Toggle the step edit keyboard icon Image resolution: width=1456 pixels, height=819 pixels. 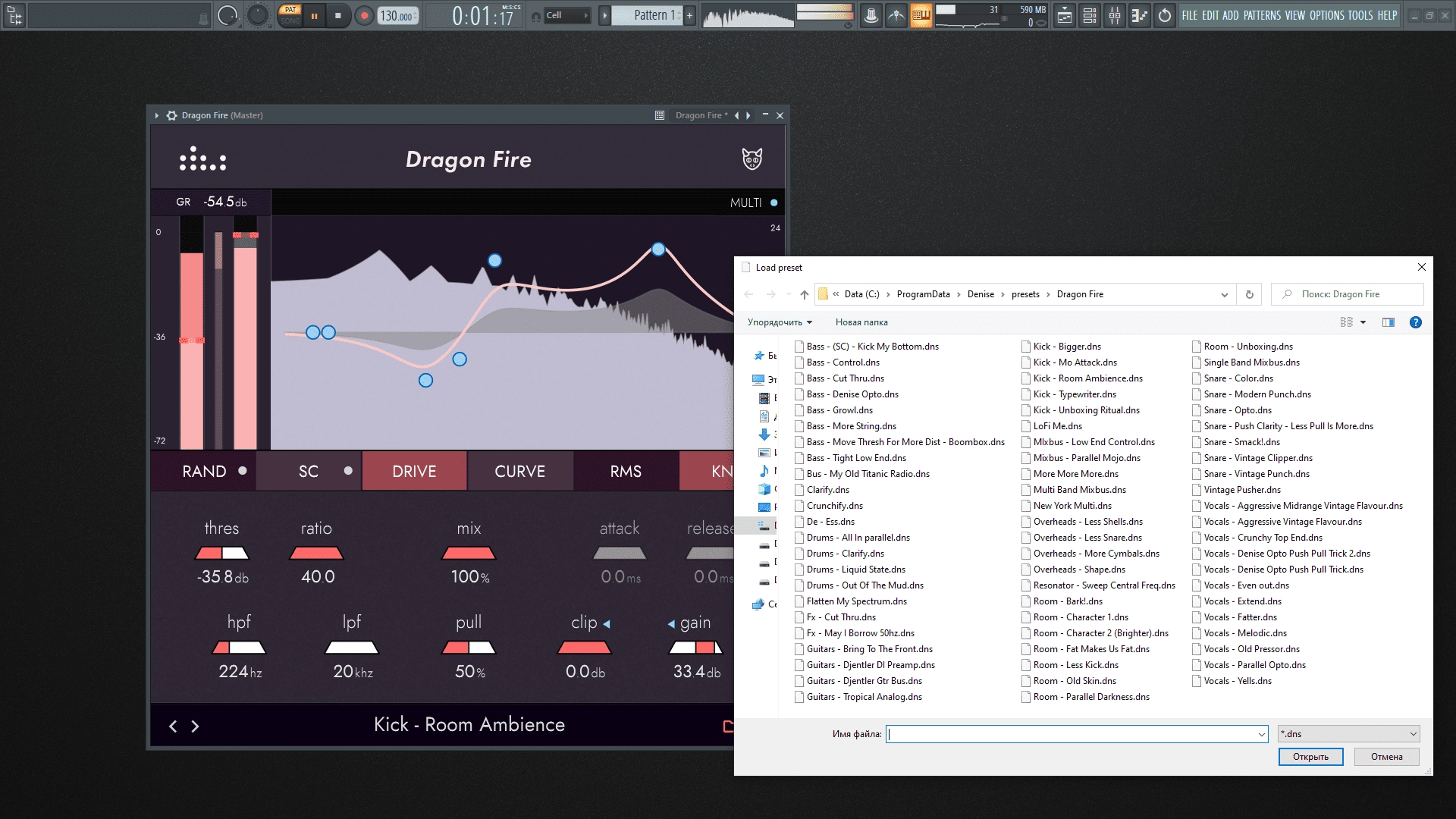[921, 15]
